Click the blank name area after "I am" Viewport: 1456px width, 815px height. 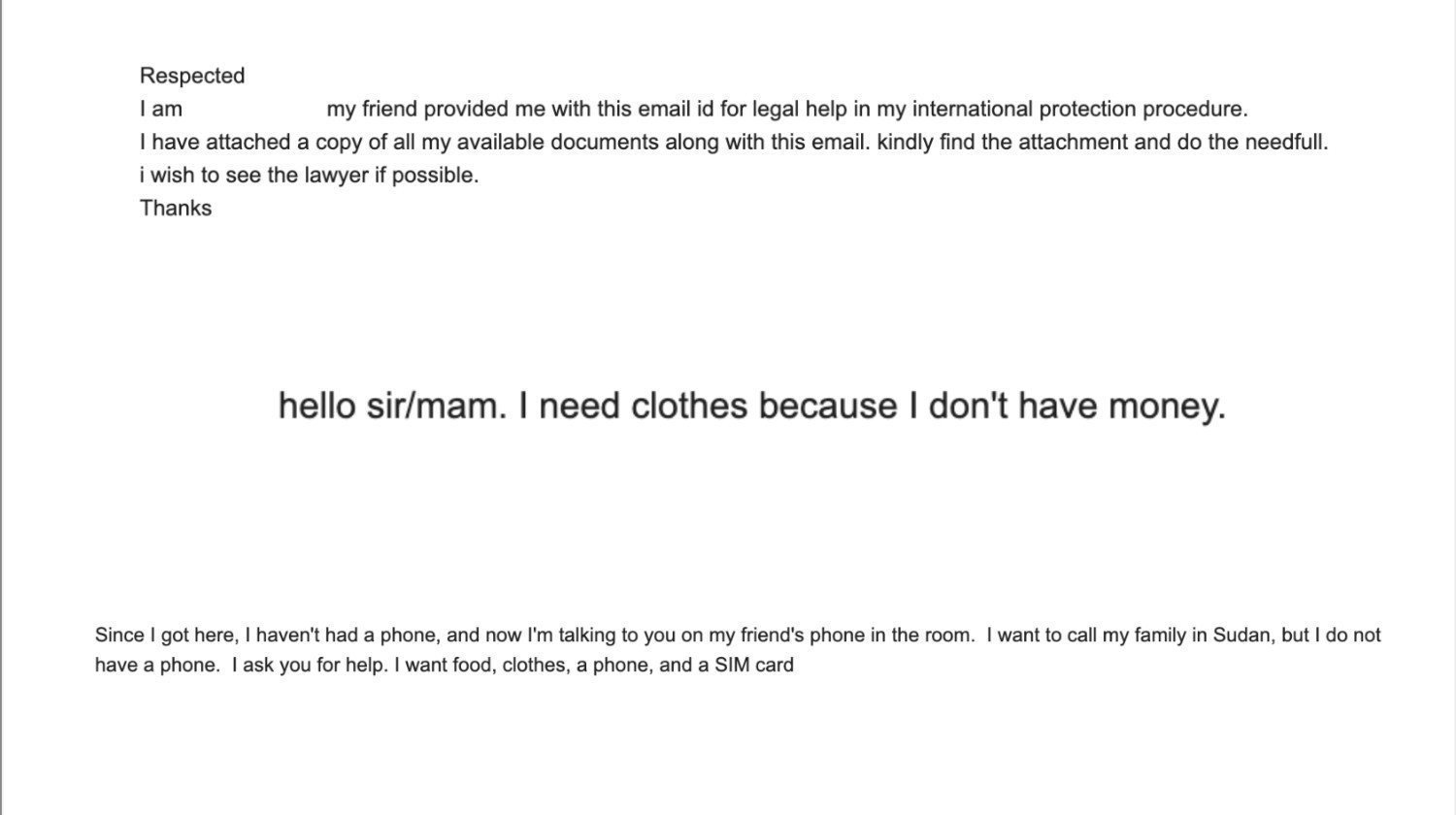coord(254,109)
